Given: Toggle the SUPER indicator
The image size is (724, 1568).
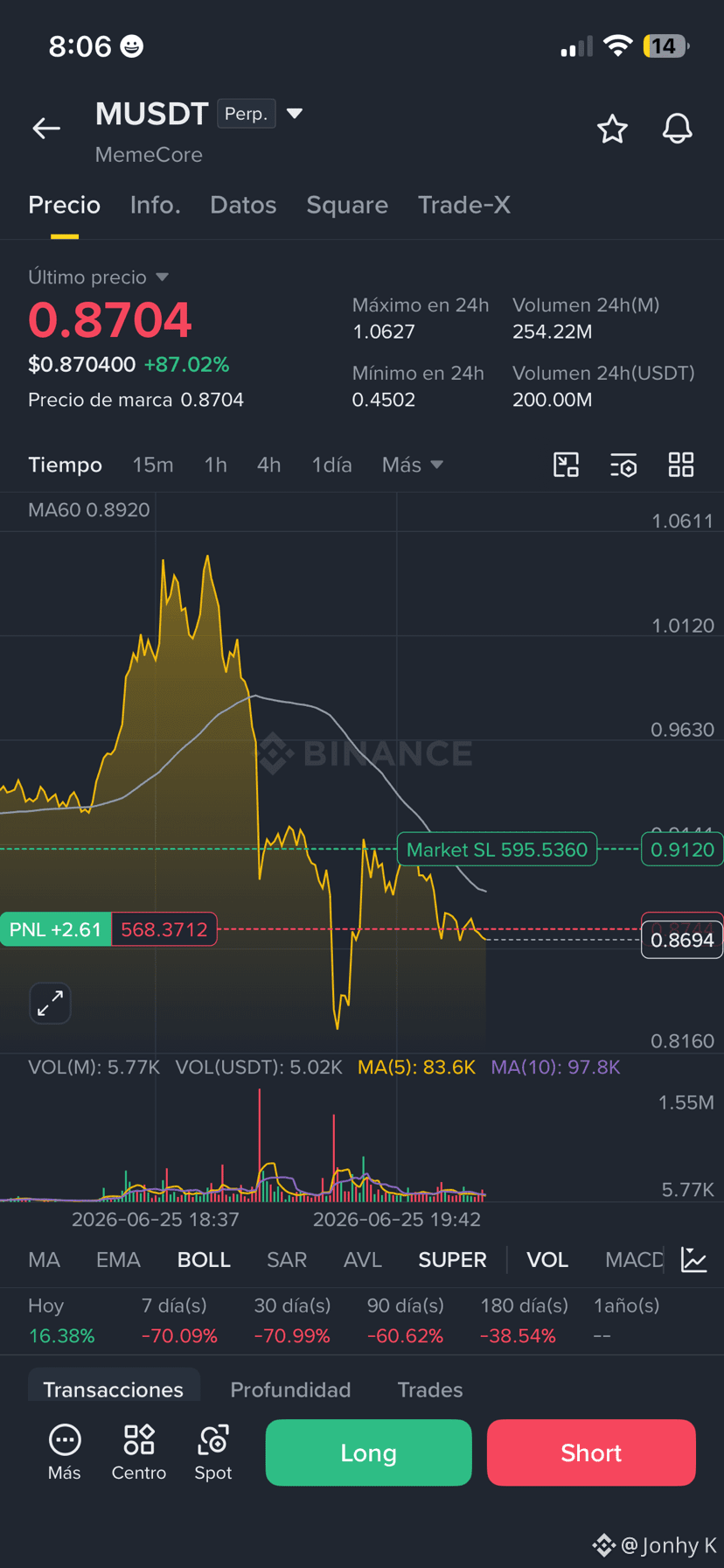Looking at the screenshot, I should coord(452,1260).
